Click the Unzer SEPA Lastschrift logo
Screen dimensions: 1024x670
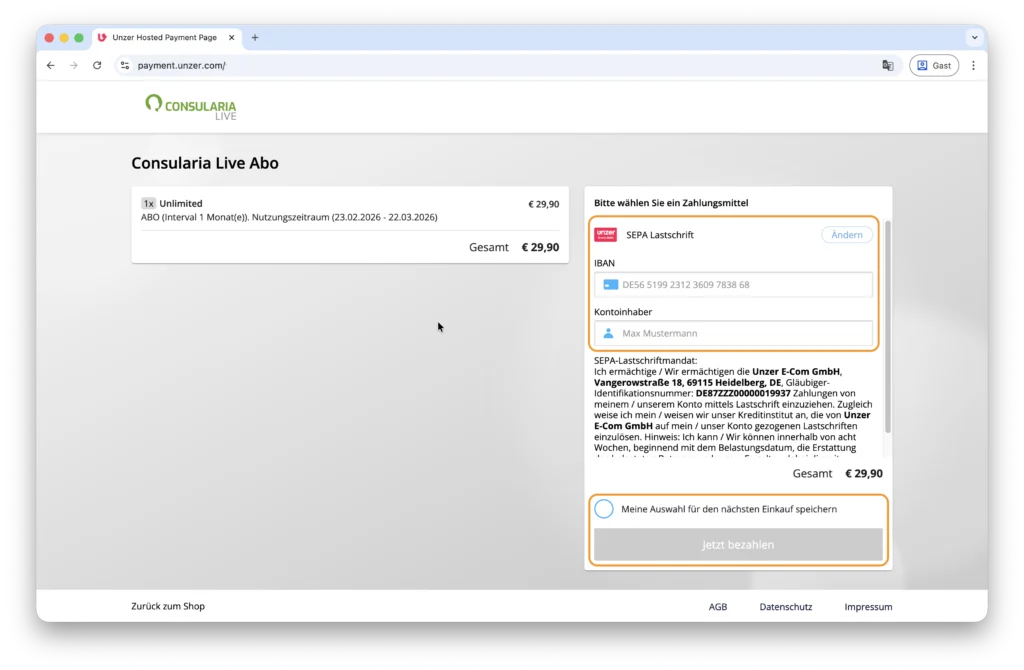(x=605, y=235)
